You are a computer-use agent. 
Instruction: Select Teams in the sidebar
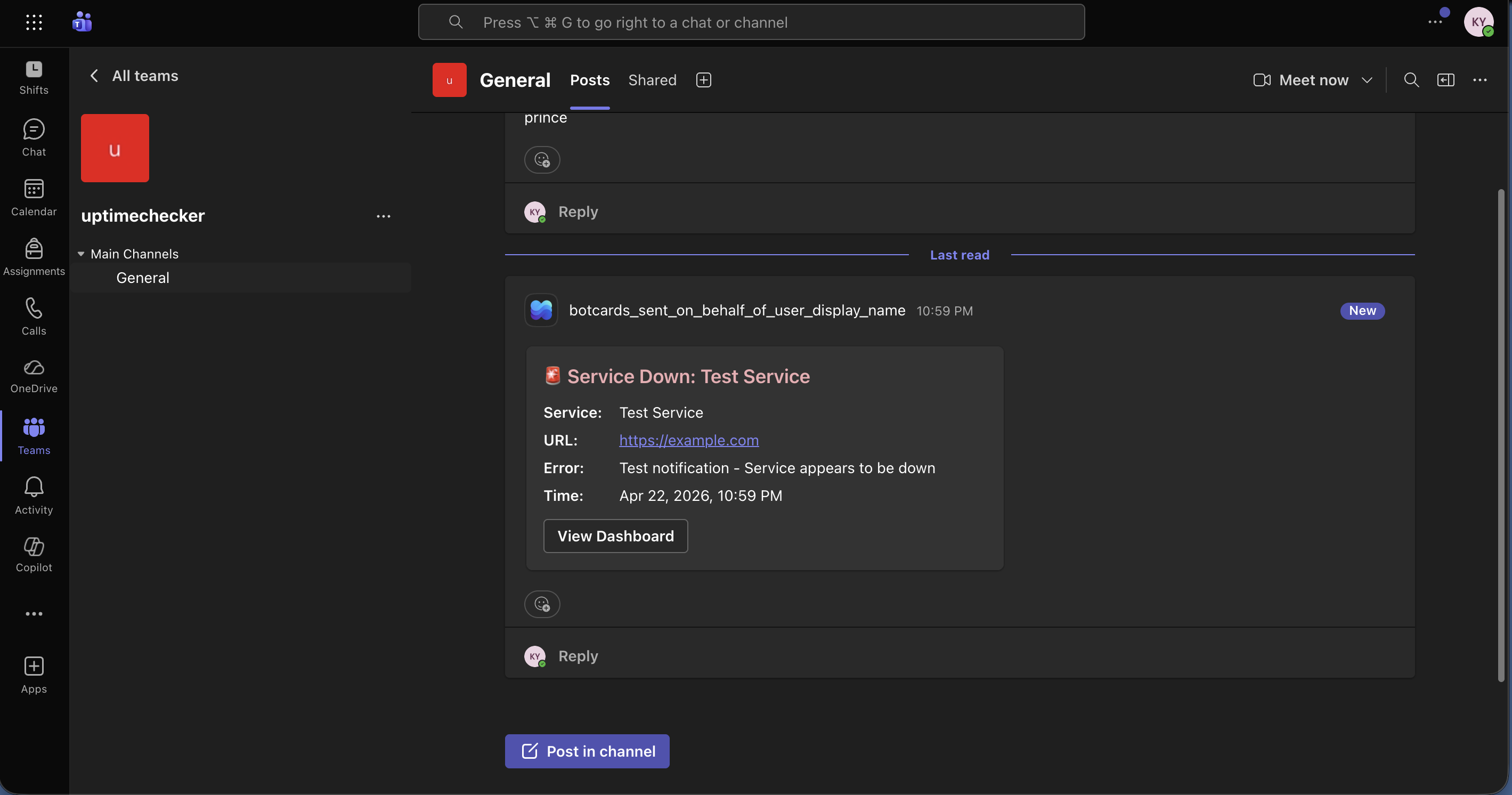(34, 436)
